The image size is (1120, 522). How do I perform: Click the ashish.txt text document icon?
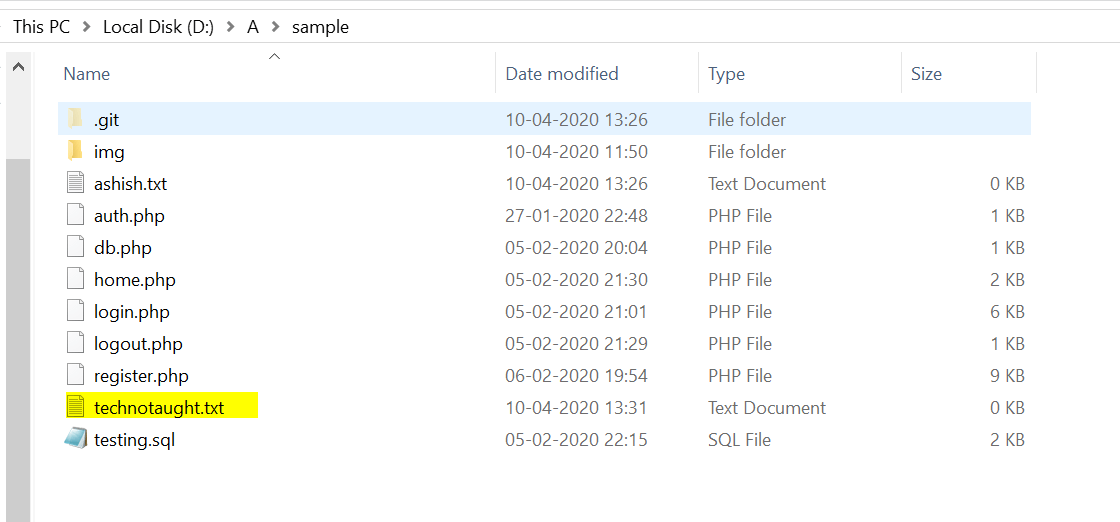(x=76, y=184)
